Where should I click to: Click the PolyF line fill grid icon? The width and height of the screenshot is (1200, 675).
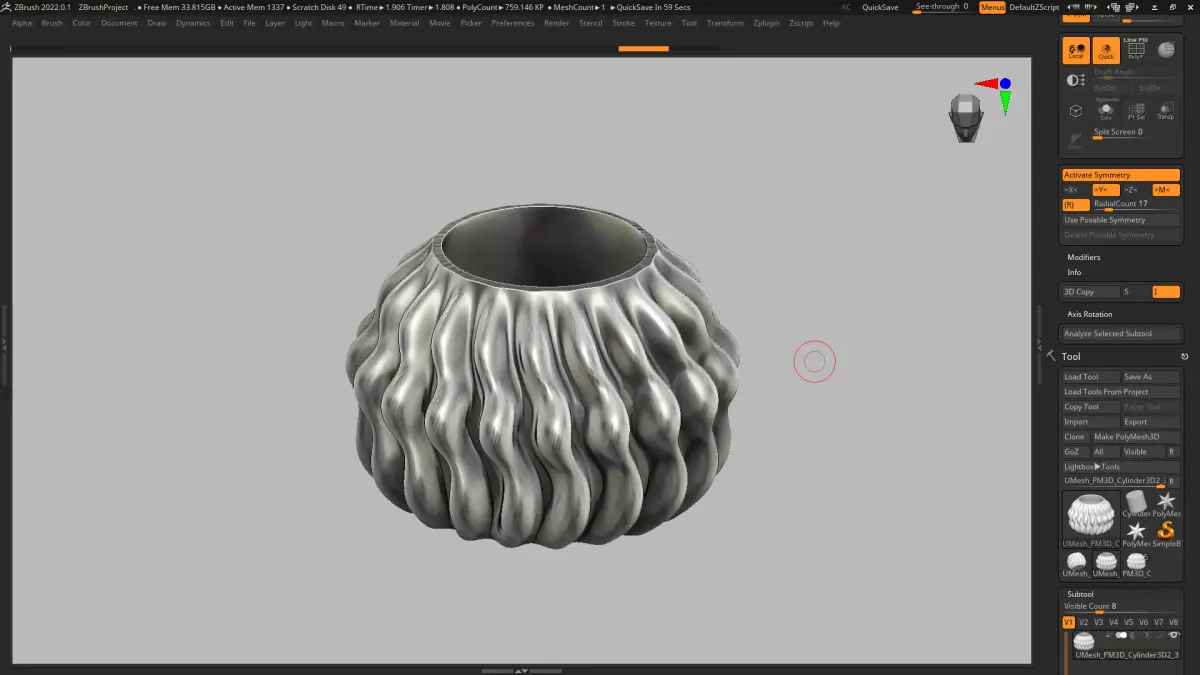pyautogui.click(x=1136, y=50)
